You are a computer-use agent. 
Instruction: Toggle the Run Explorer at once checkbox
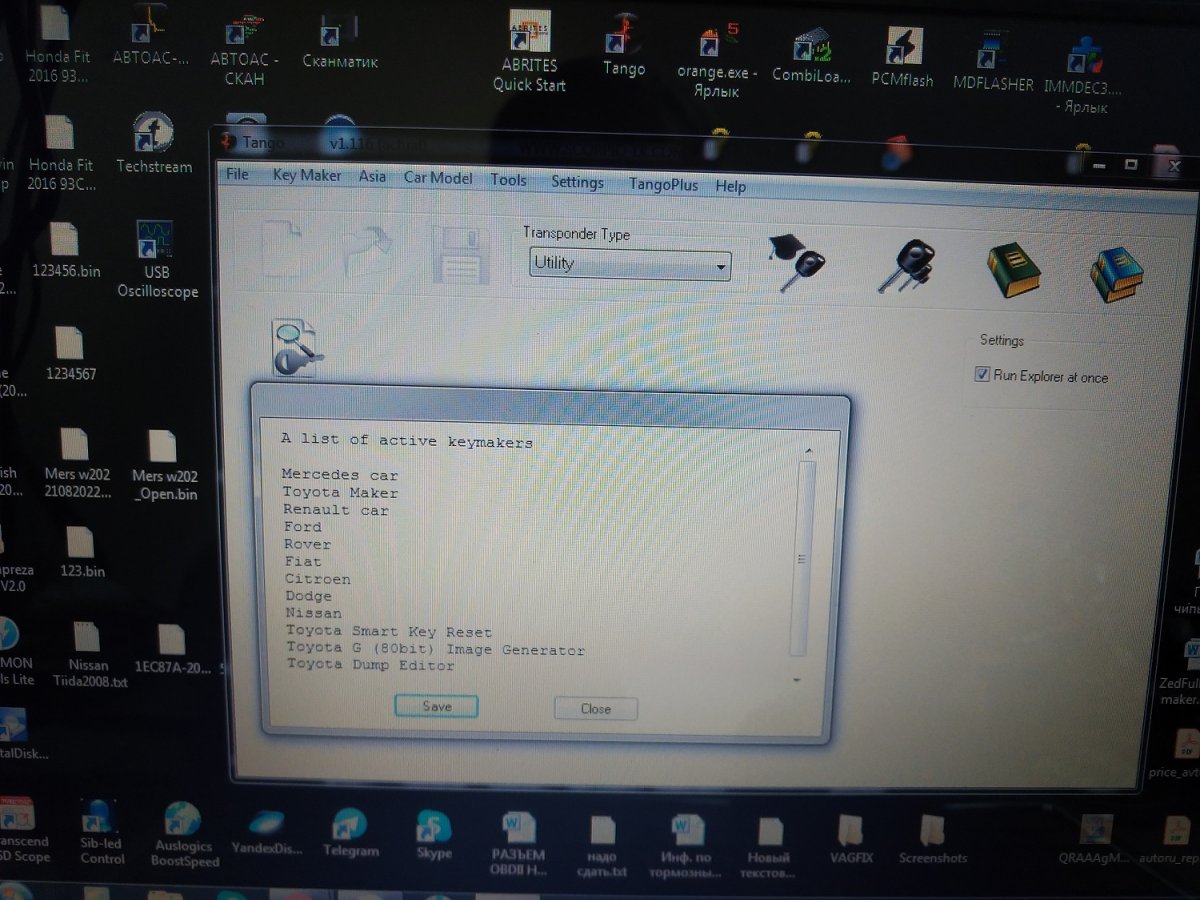click(982, 375)
